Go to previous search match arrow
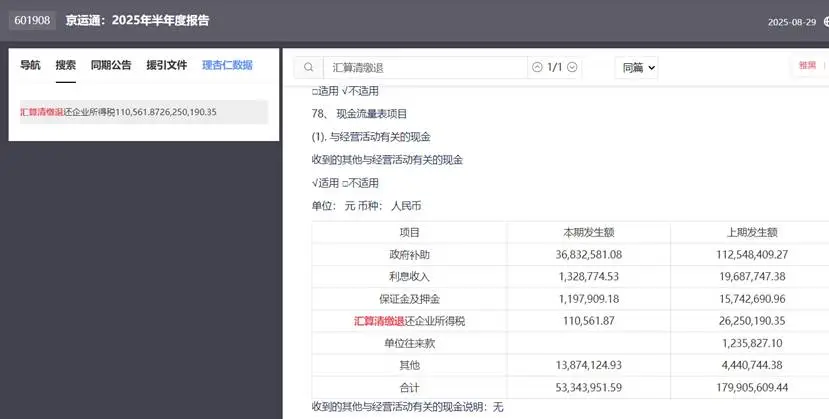 click(537, 67)
